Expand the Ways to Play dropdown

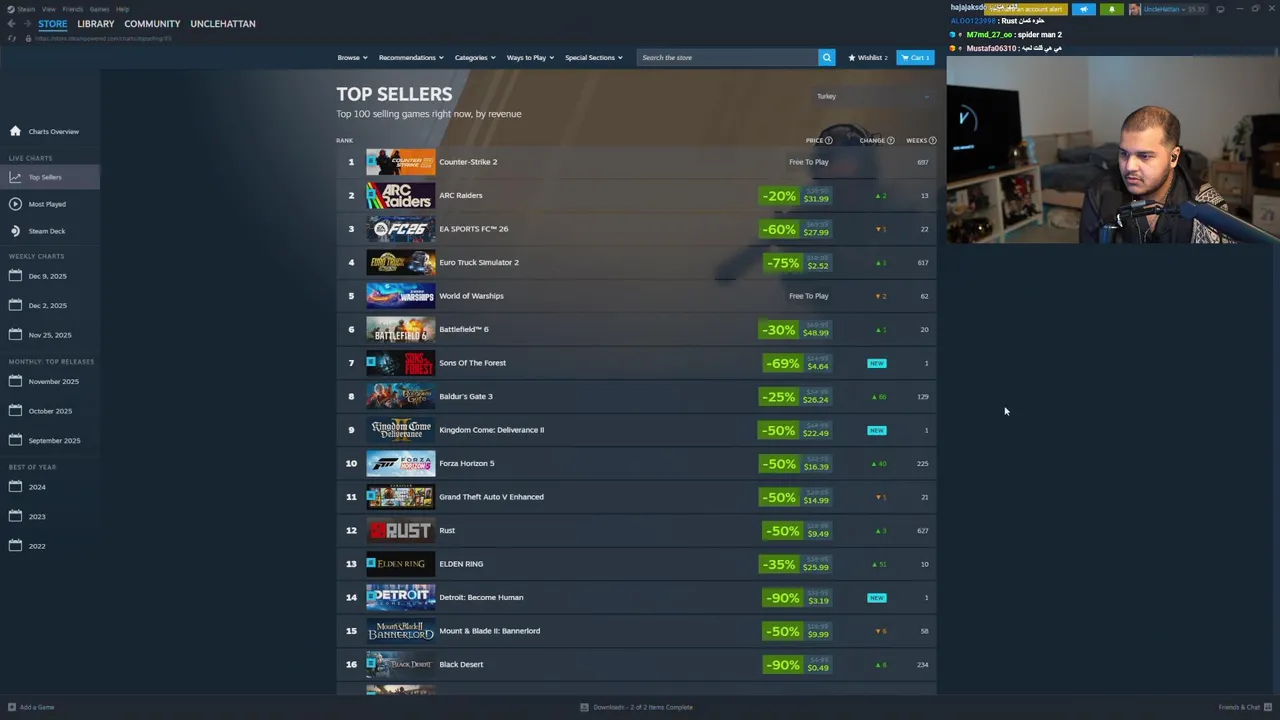tap(530, 57)
